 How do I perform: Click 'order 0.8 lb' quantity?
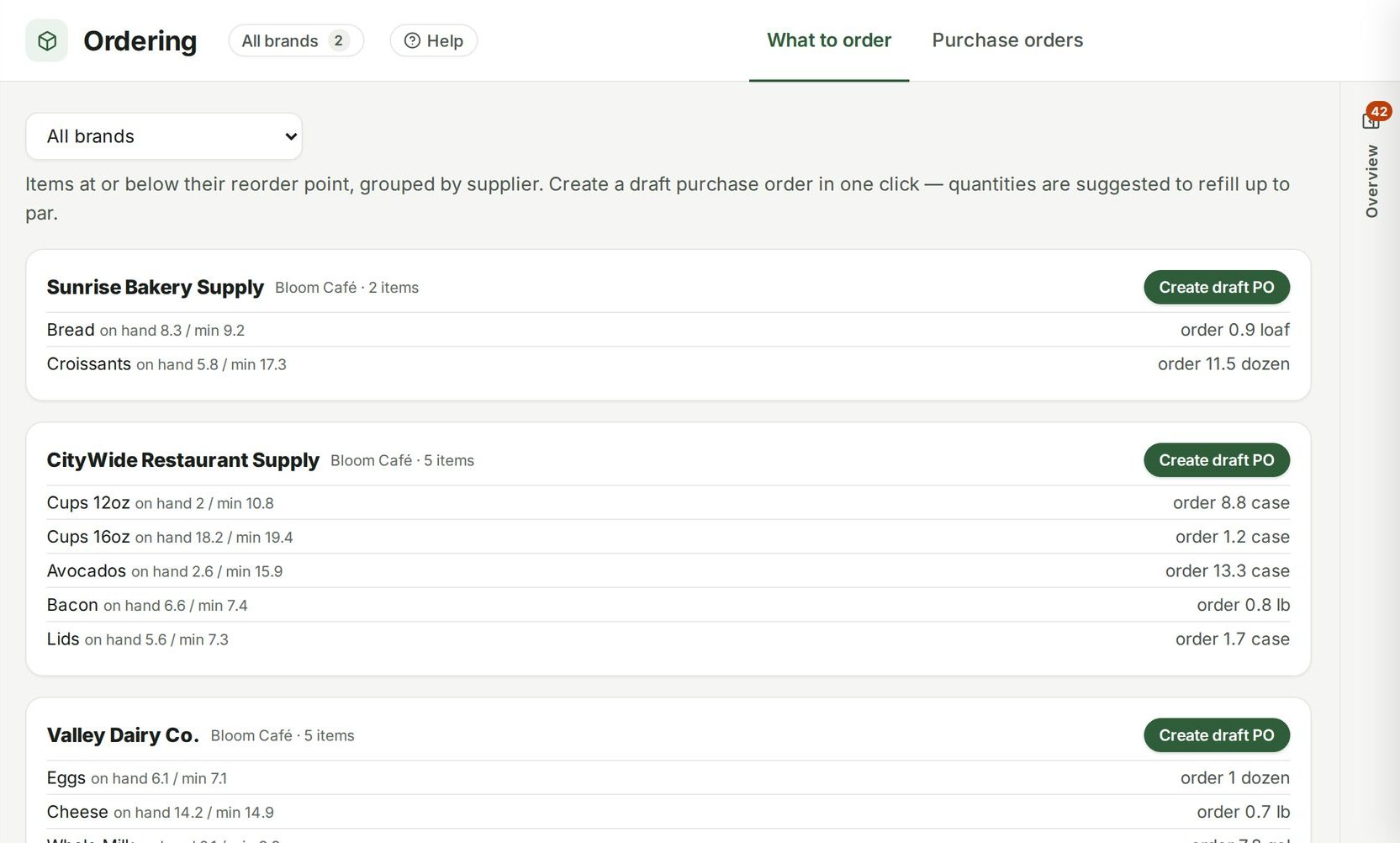1244,605
